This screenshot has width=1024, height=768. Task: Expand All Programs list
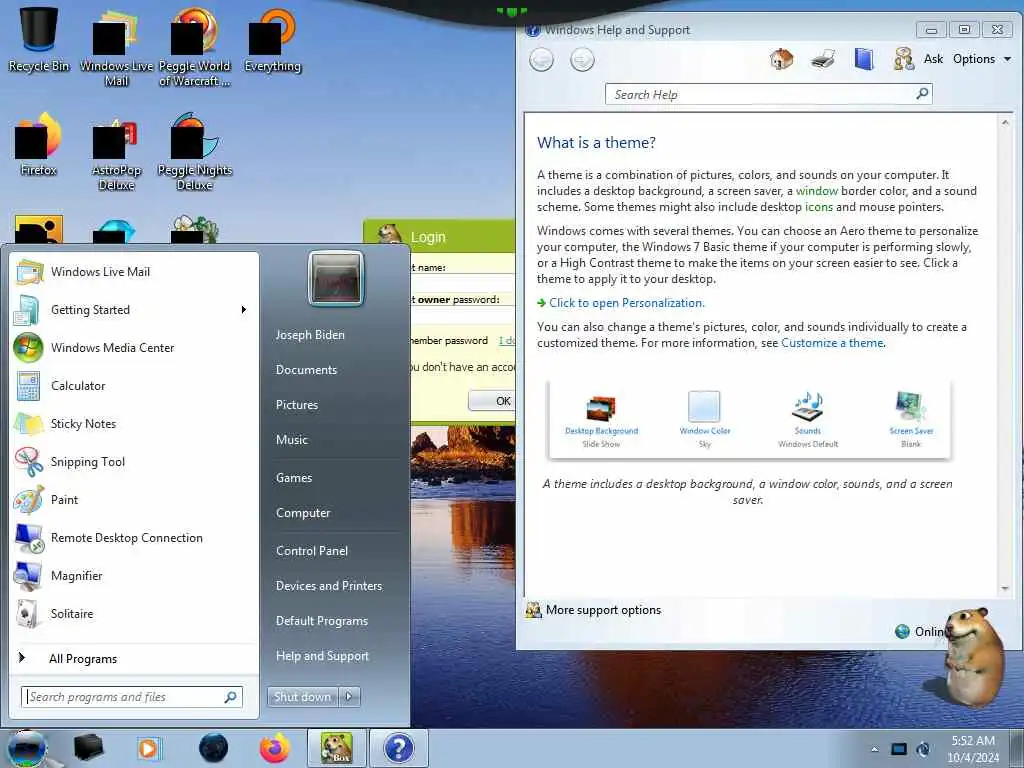135,658
